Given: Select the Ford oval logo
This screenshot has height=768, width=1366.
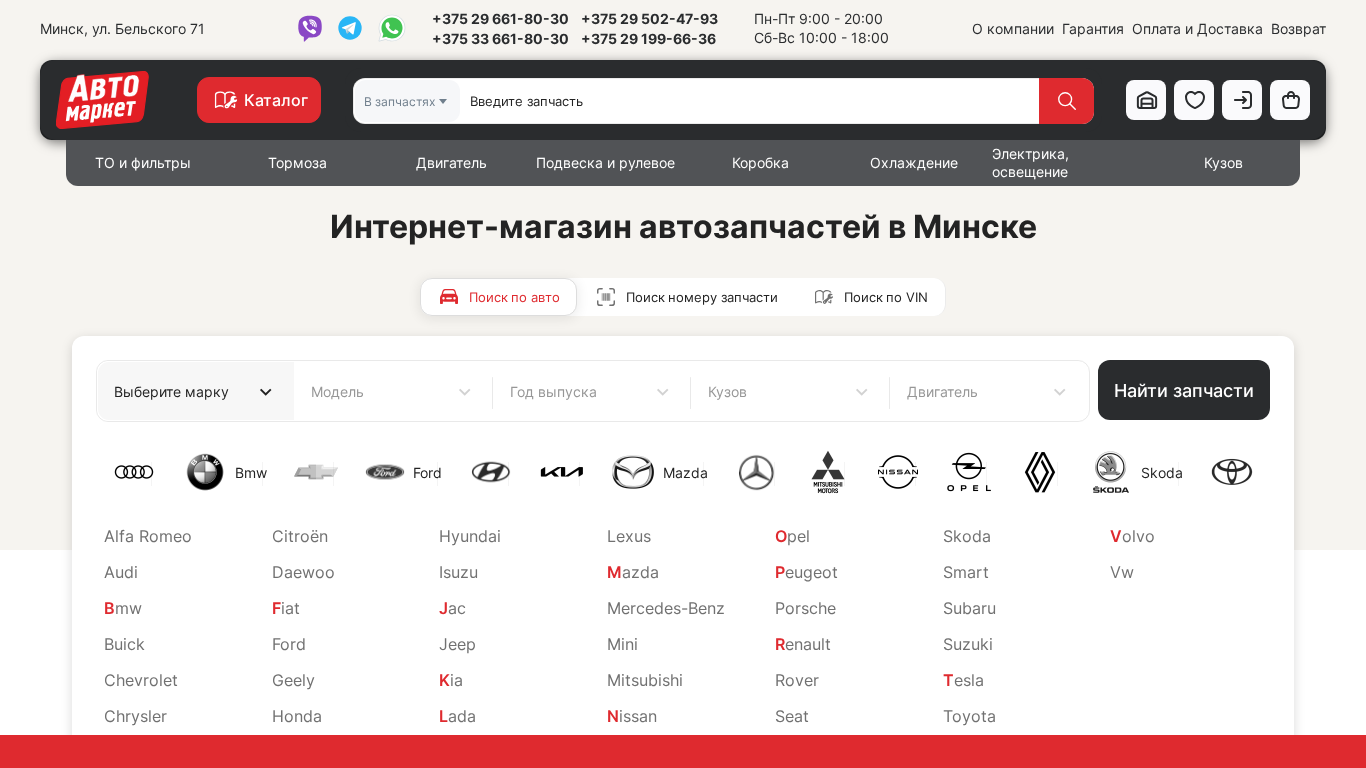Looking at the screenshot, I should tap(385, 472).
